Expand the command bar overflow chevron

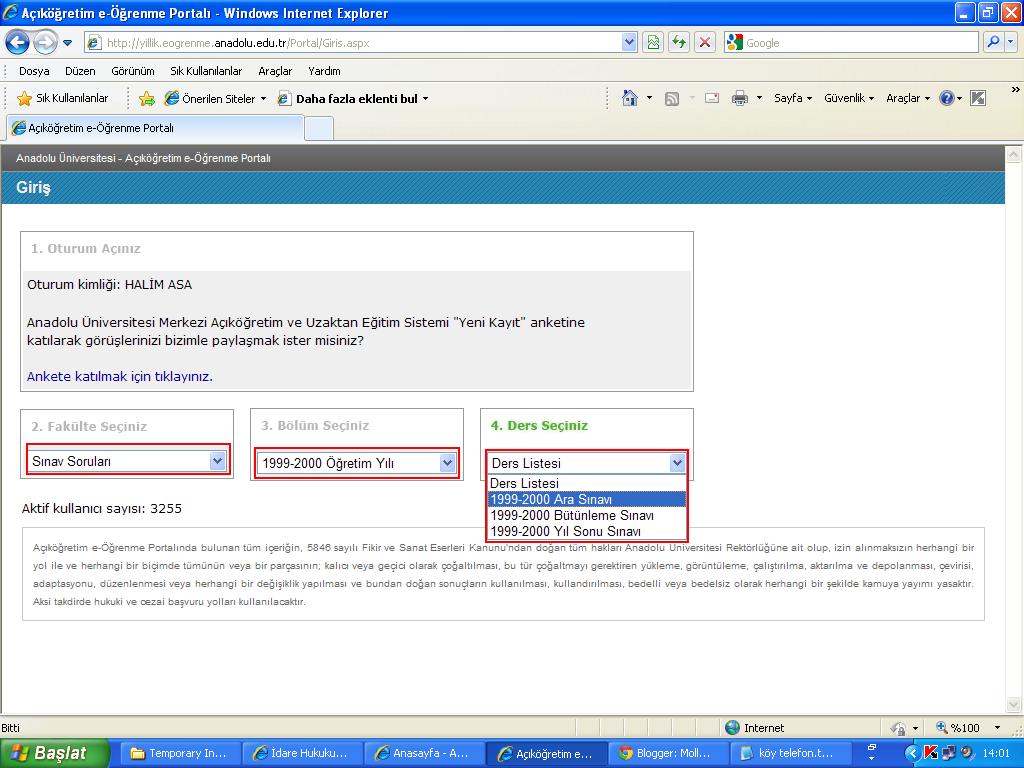click(x=1016, y=89)
